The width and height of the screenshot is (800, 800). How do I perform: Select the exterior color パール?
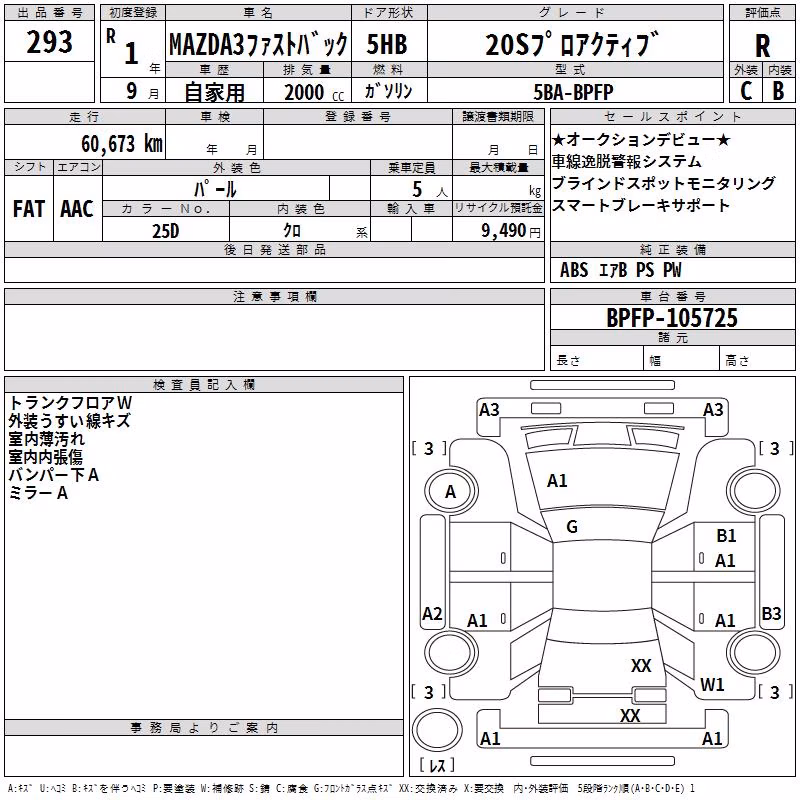(x=215, y=189)
